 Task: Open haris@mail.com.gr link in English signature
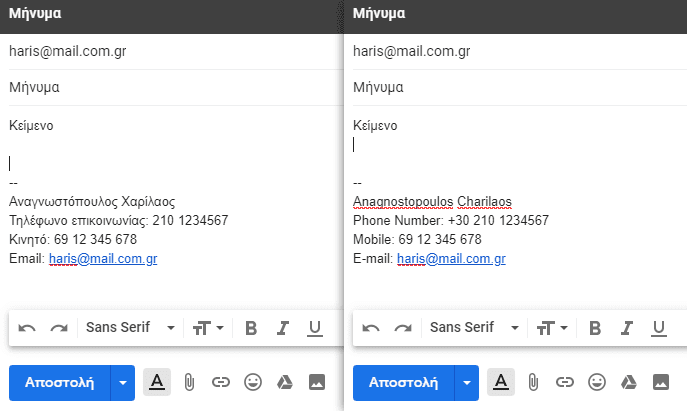pos(451,259)
